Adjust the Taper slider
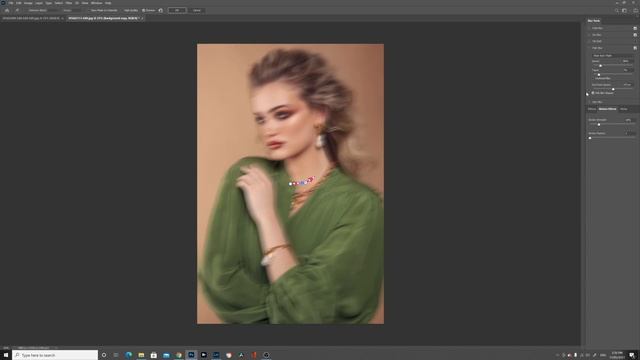Screen dimensions: 640x360 click(x=599, y=75)
